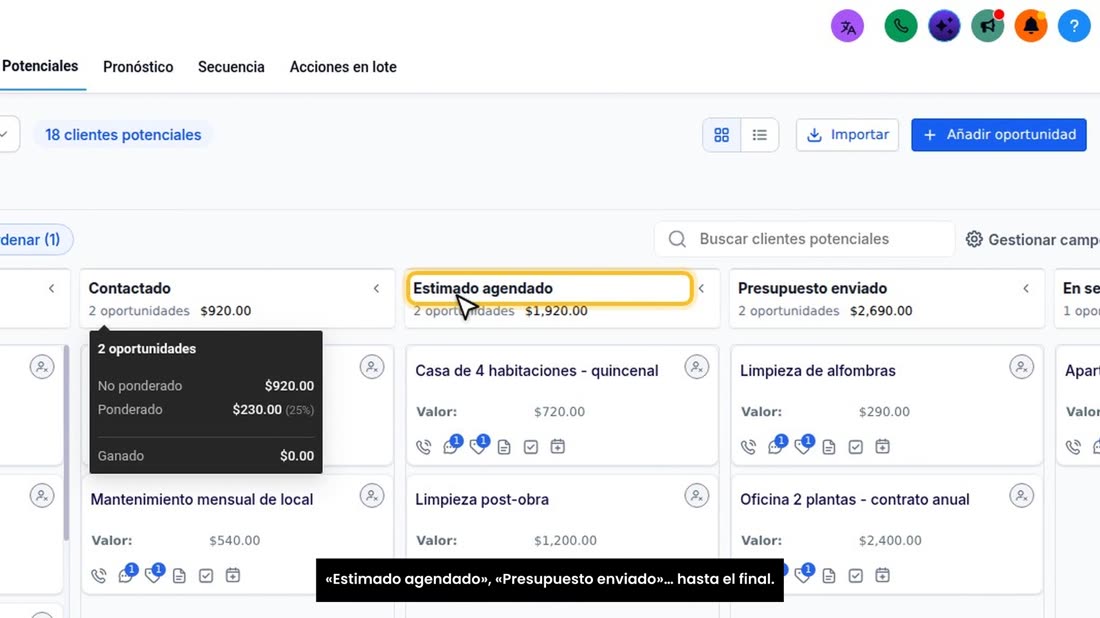
Task: Open the megaphone announcements icon
Action: 988,27
